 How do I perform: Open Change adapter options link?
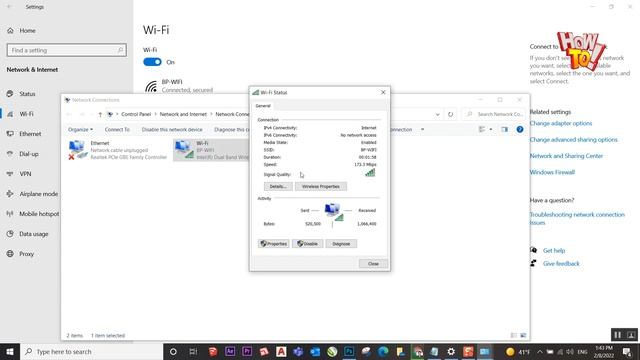(561, 123)
